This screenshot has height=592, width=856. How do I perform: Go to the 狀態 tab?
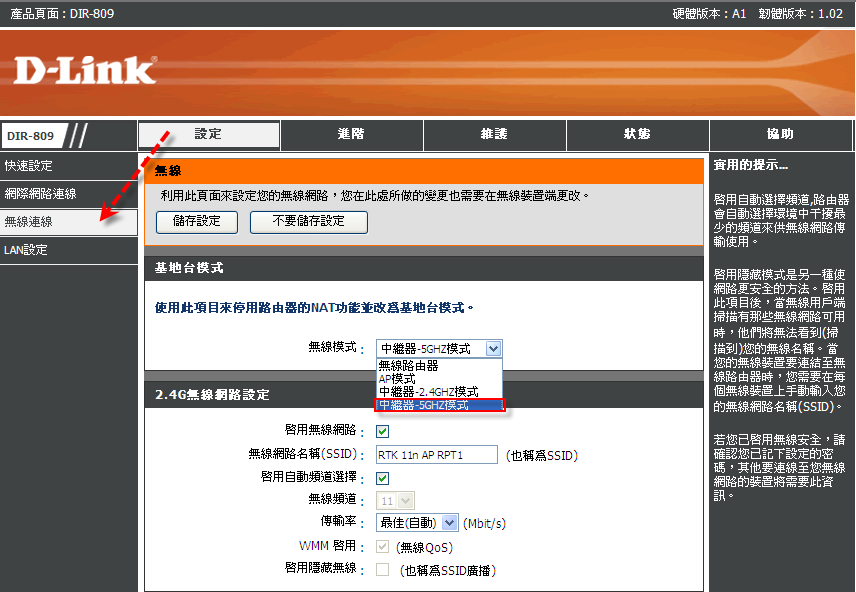tap(637, 134)
